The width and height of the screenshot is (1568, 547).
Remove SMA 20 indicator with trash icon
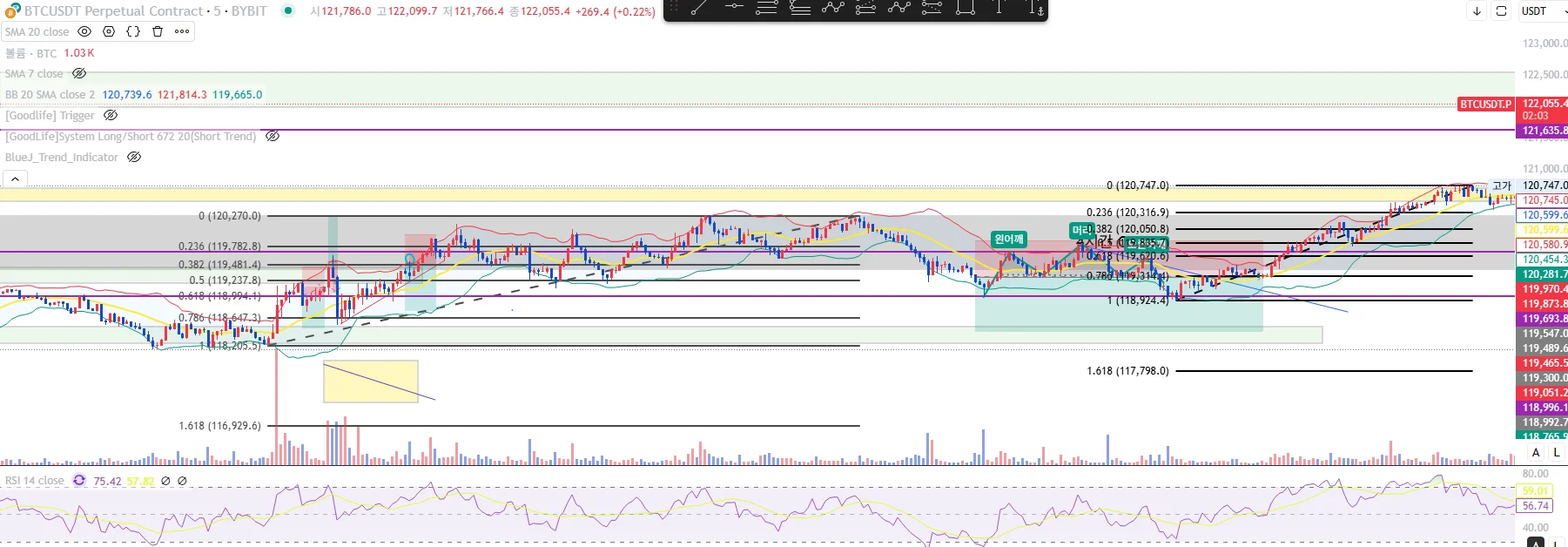tap(158, 31)
